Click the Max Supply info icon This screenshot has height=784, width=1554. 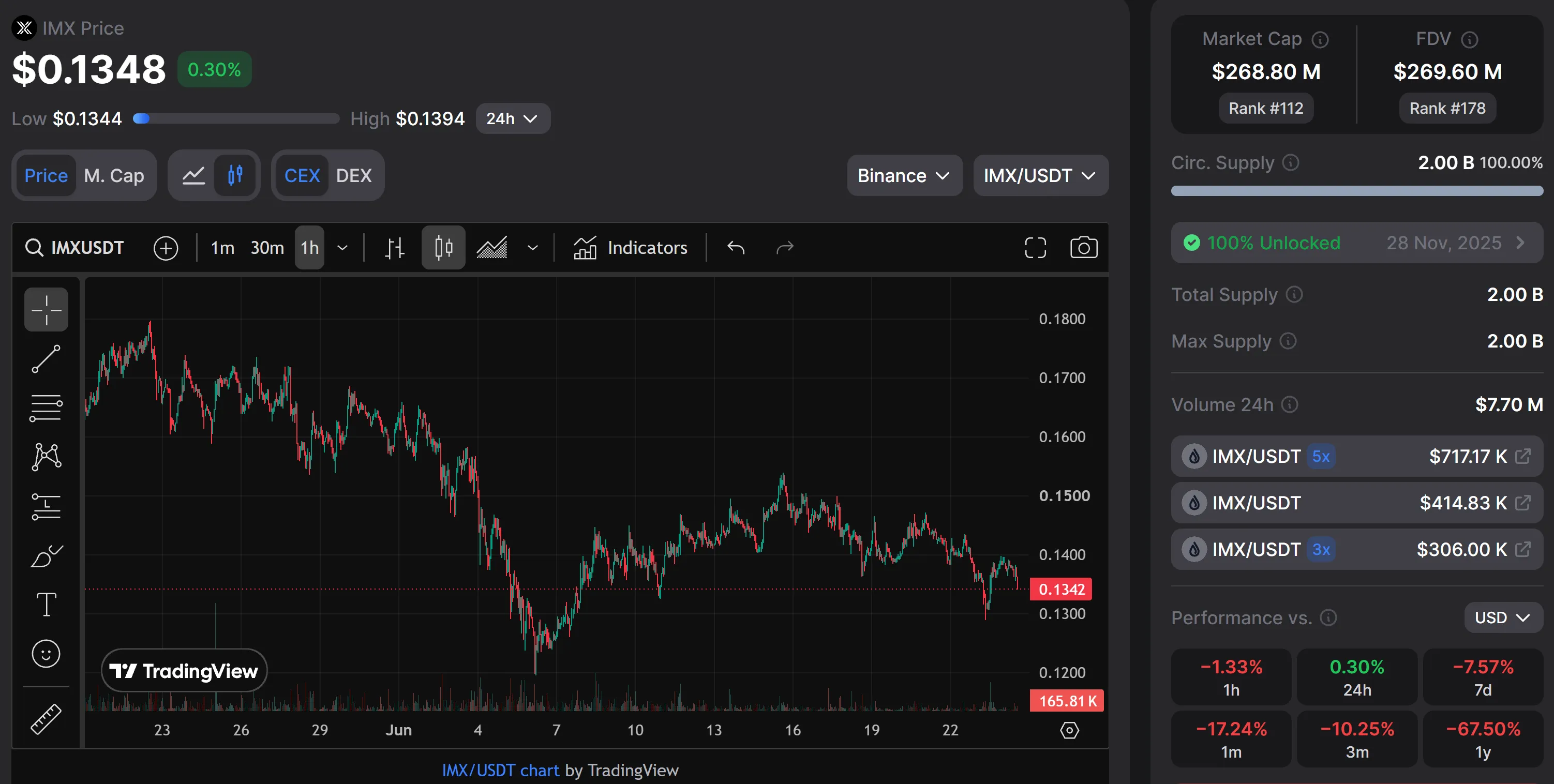[x=1288, y=341]
